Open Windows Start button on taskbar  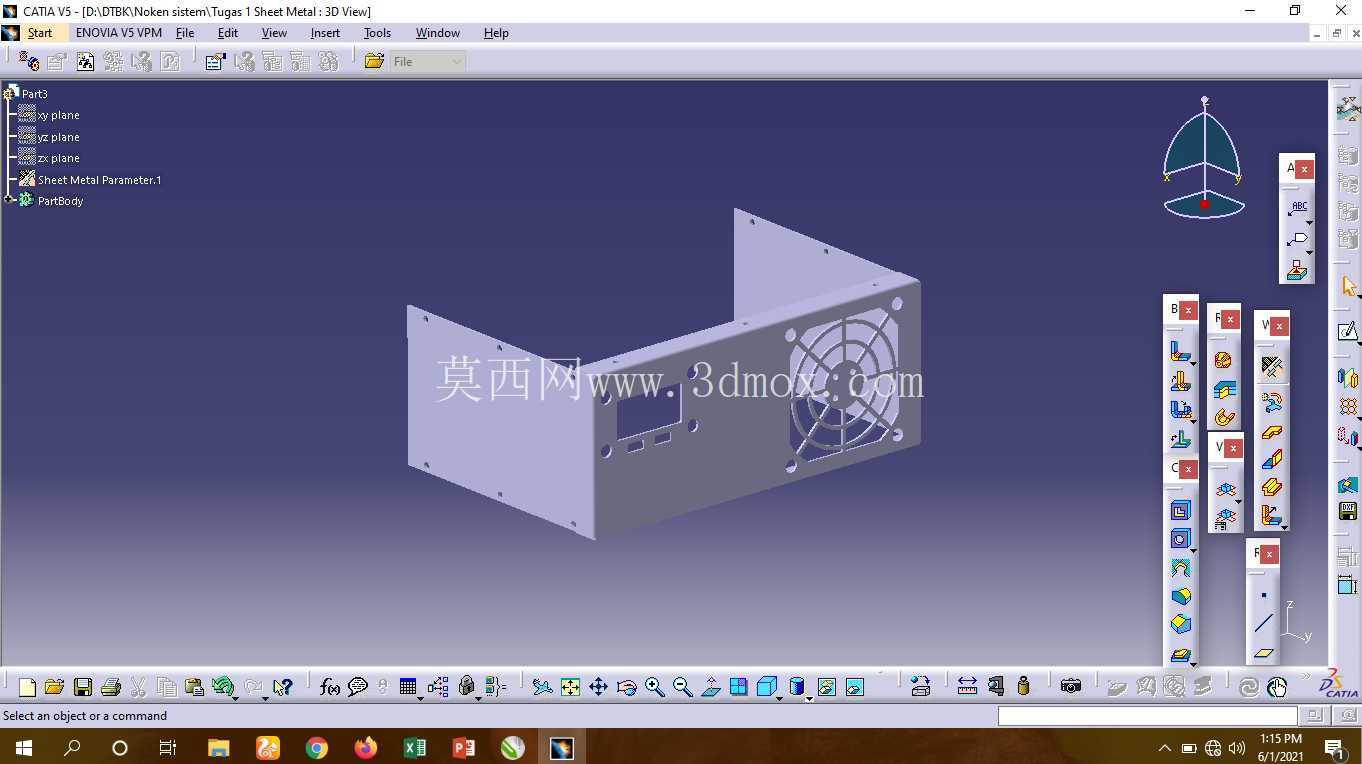pos(23,747)
